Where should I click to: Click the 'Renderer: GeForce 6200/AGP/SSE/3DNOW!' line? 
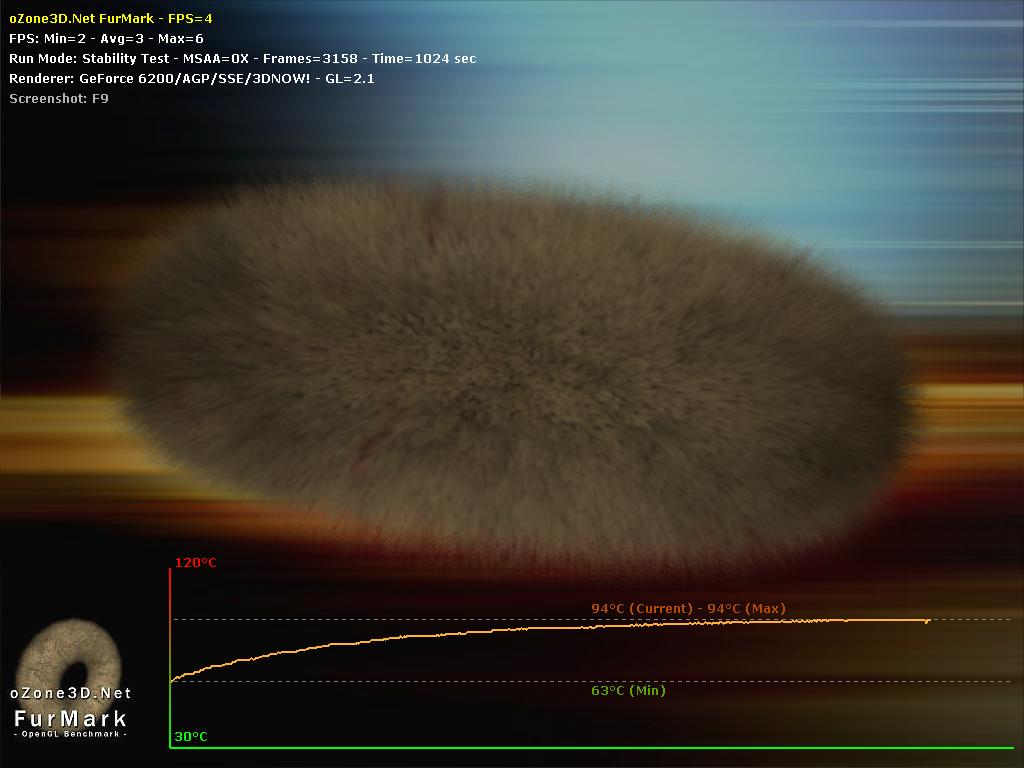tap(192, 78)
